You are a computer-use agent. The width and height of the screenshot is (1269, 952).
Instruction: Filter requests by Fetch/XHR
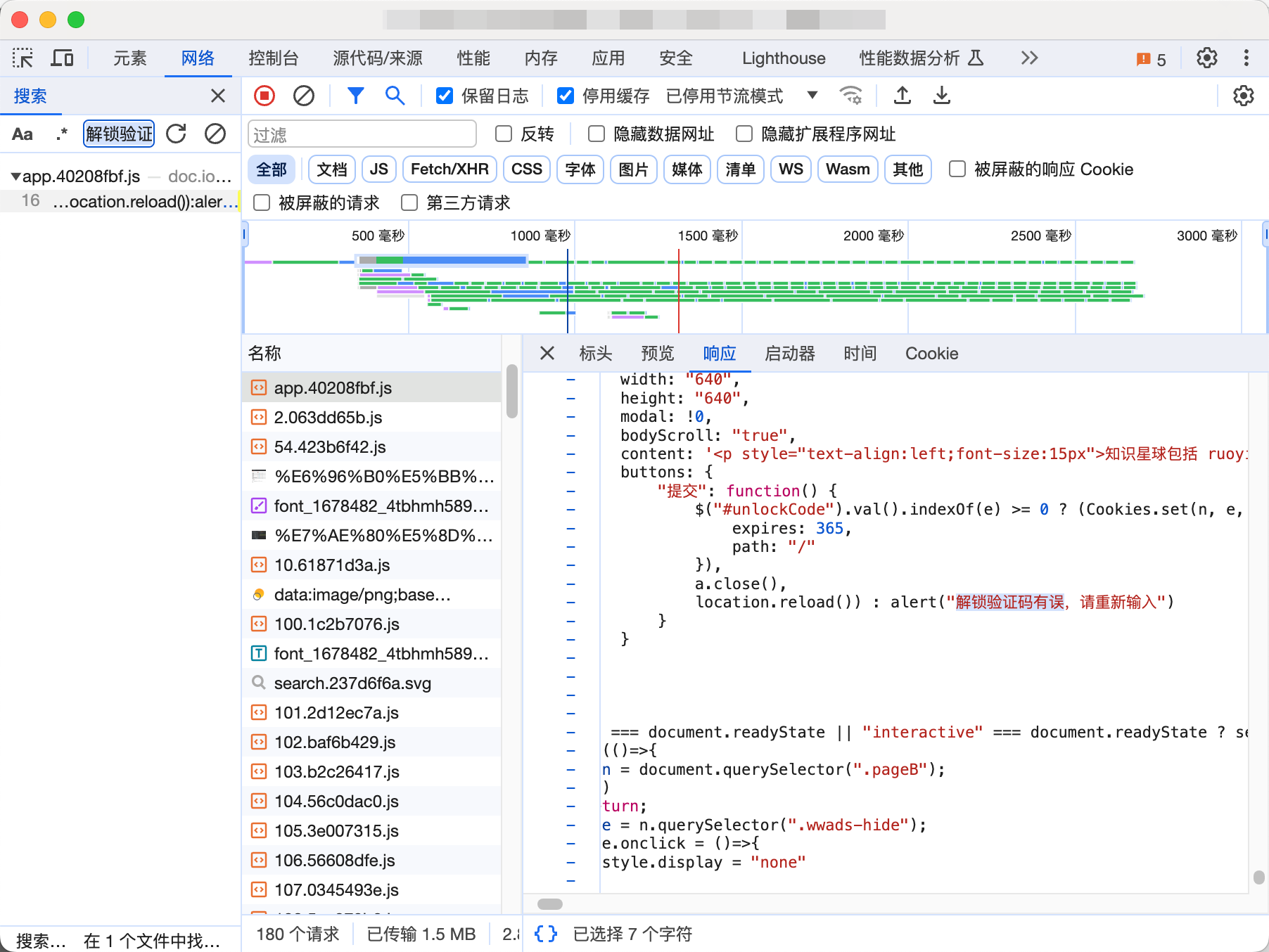point(449,169)
